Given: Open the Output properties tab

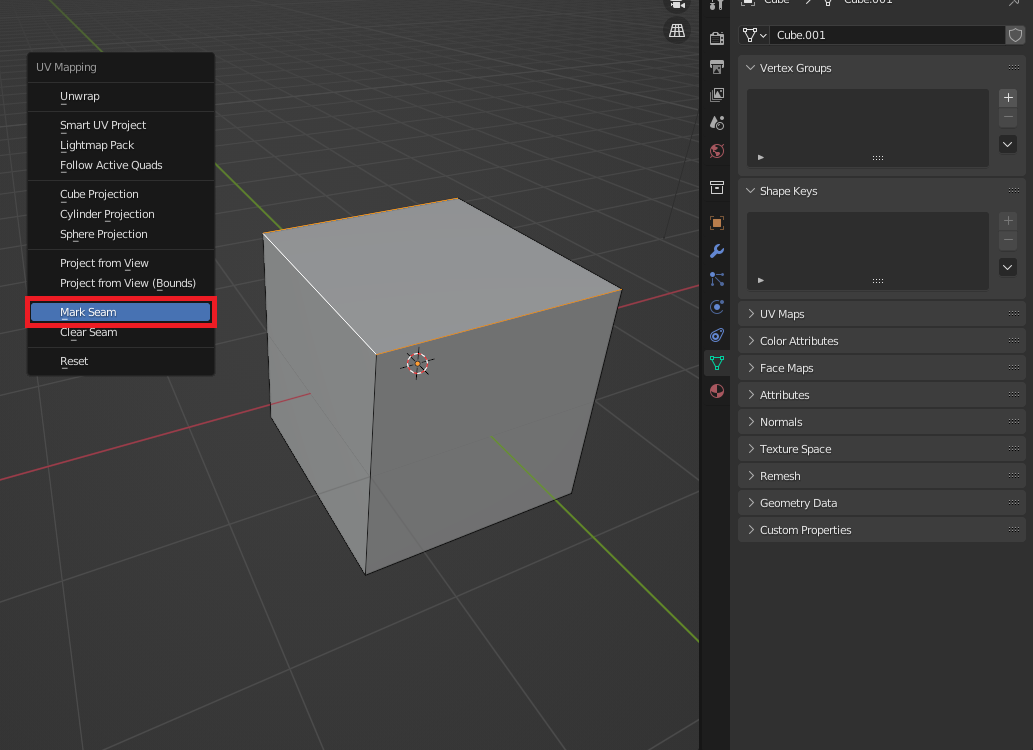Looking at the screenshot, I should 716,67.
